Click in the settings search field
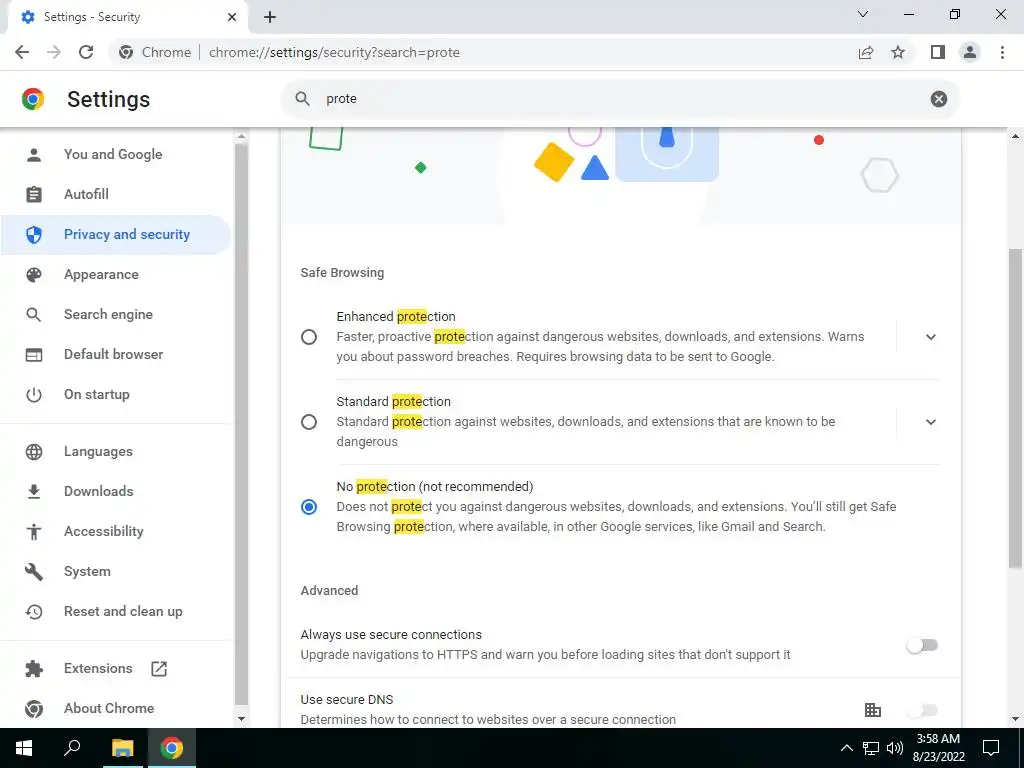The height and width of the screenshot is (768, 1024). (x=620, y=99)
